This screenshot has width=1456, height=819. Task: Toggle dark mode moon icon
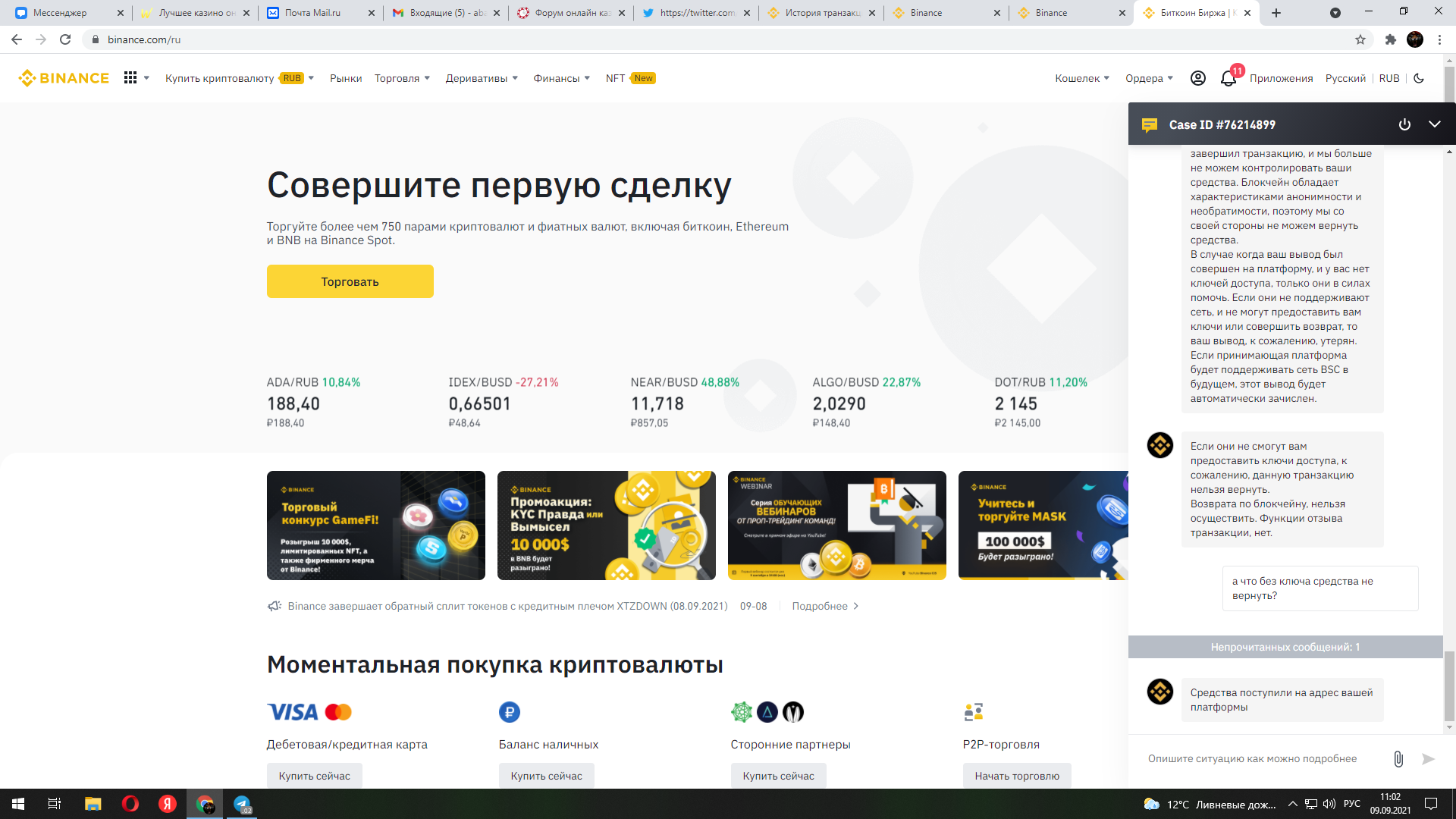[1419, 78]
